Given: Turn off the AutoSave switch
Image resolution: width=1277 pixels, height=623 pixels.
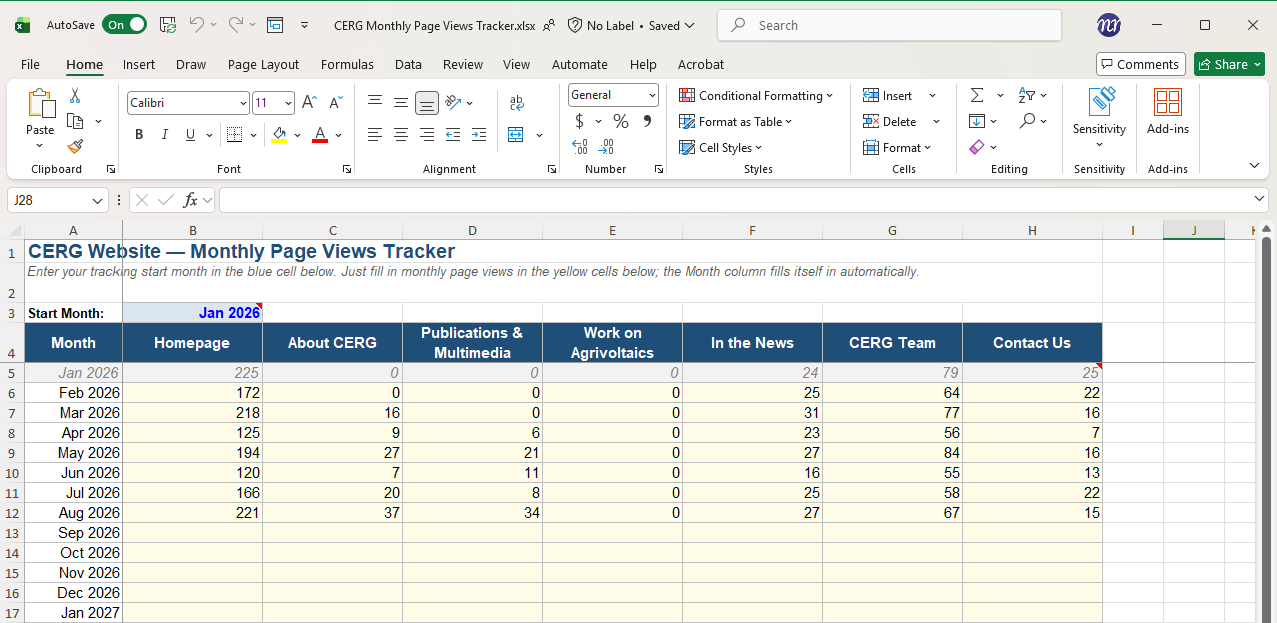Looking at the screenshot, I should point(124,25).
